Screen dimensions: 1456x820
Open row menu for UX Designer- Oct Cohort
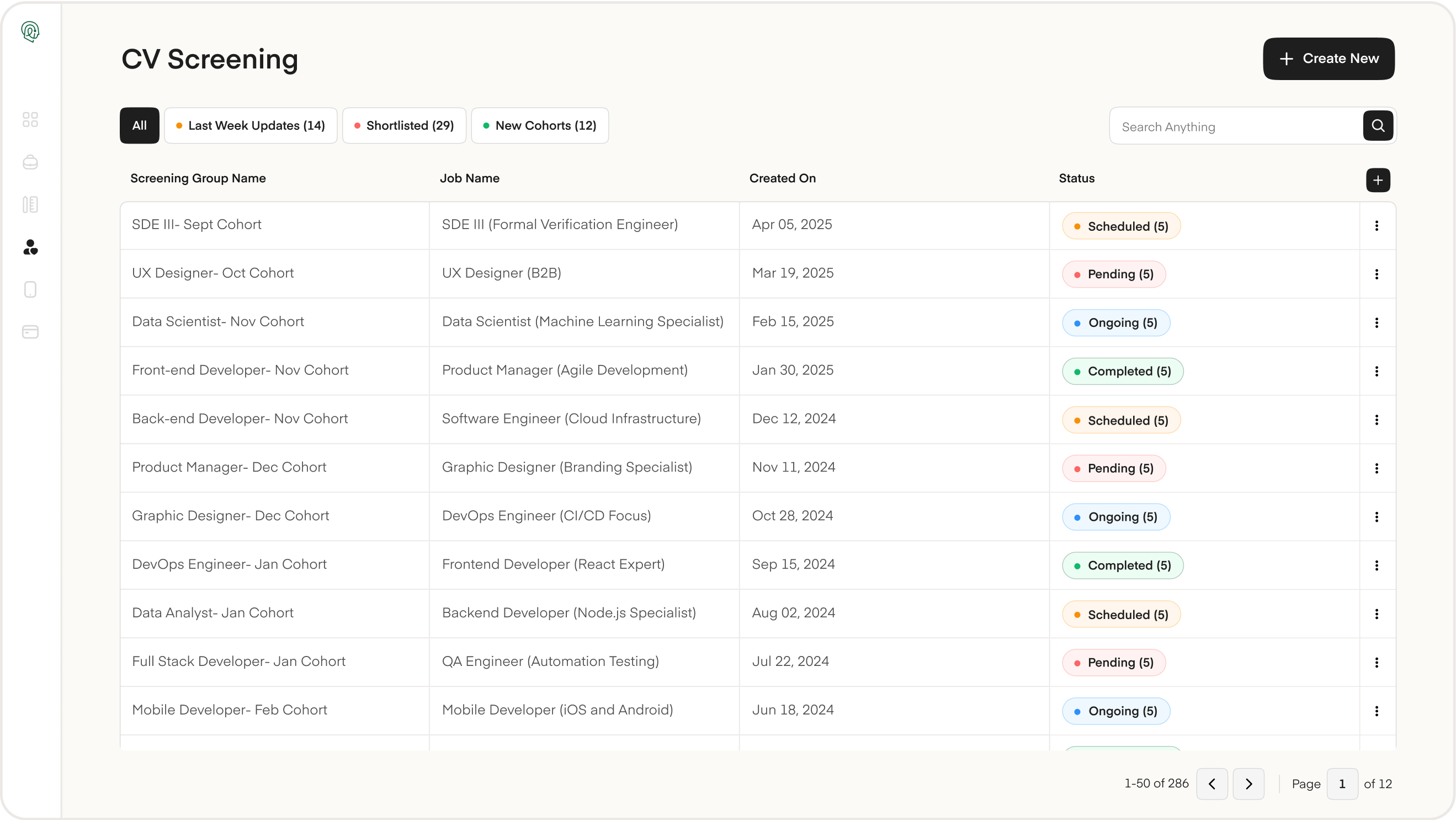[x=1377, y=274]
